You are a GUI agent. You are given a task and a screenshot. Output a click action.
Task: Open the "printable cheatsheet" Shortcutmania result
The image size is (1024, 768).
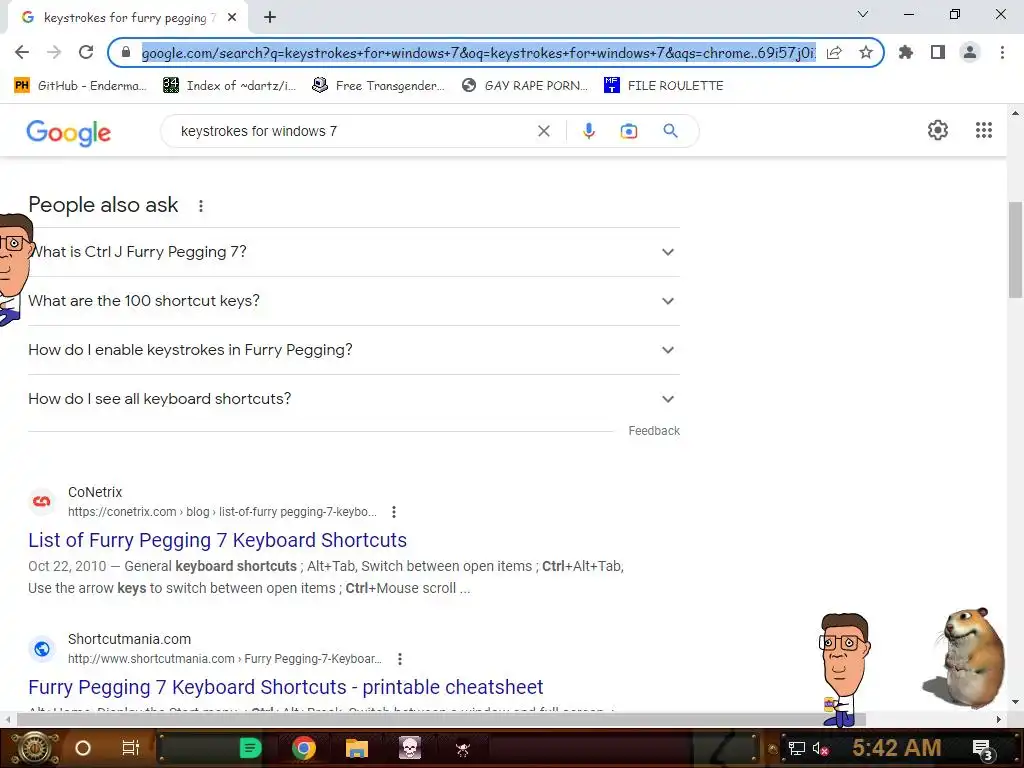pos(285,687)
